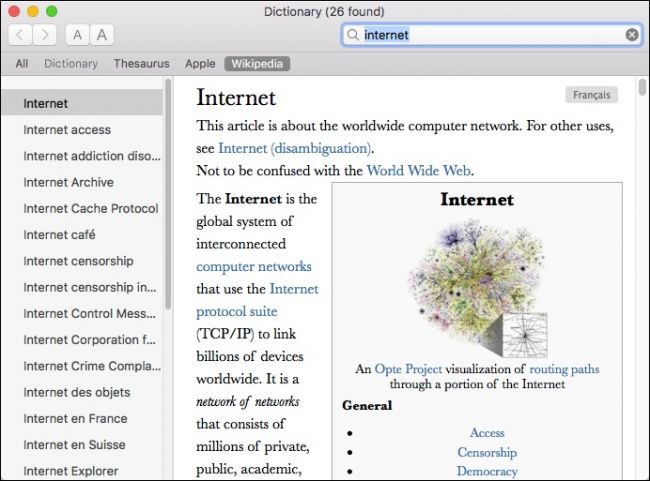Open the 'Democracy' link under General
Viewport: 650px width, 481px height.
(487, 471)
